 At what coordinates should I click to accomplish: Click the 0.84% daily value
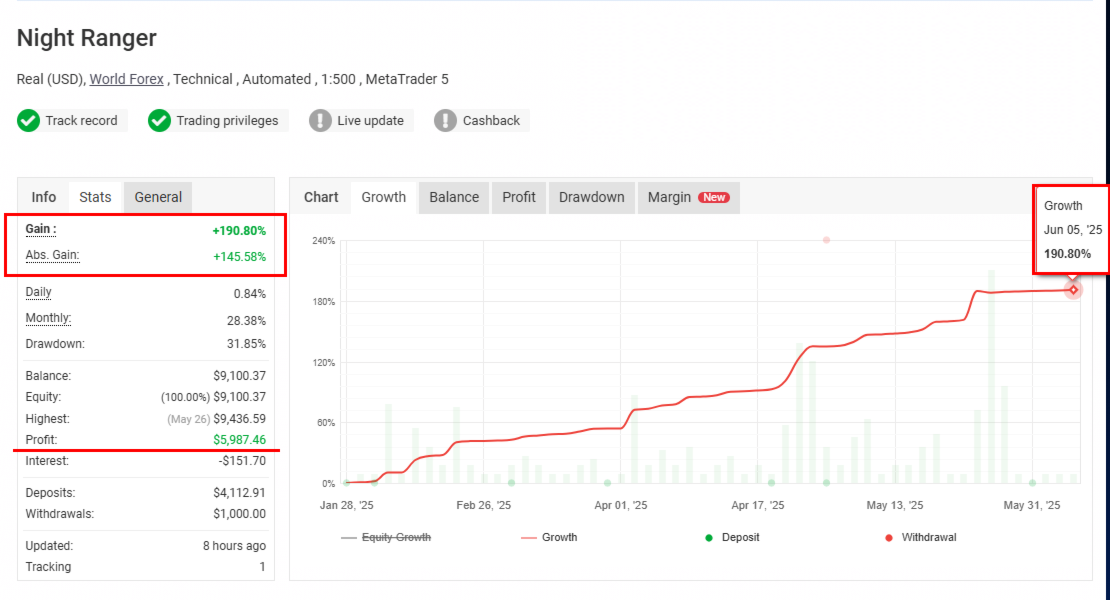point(250,294)
